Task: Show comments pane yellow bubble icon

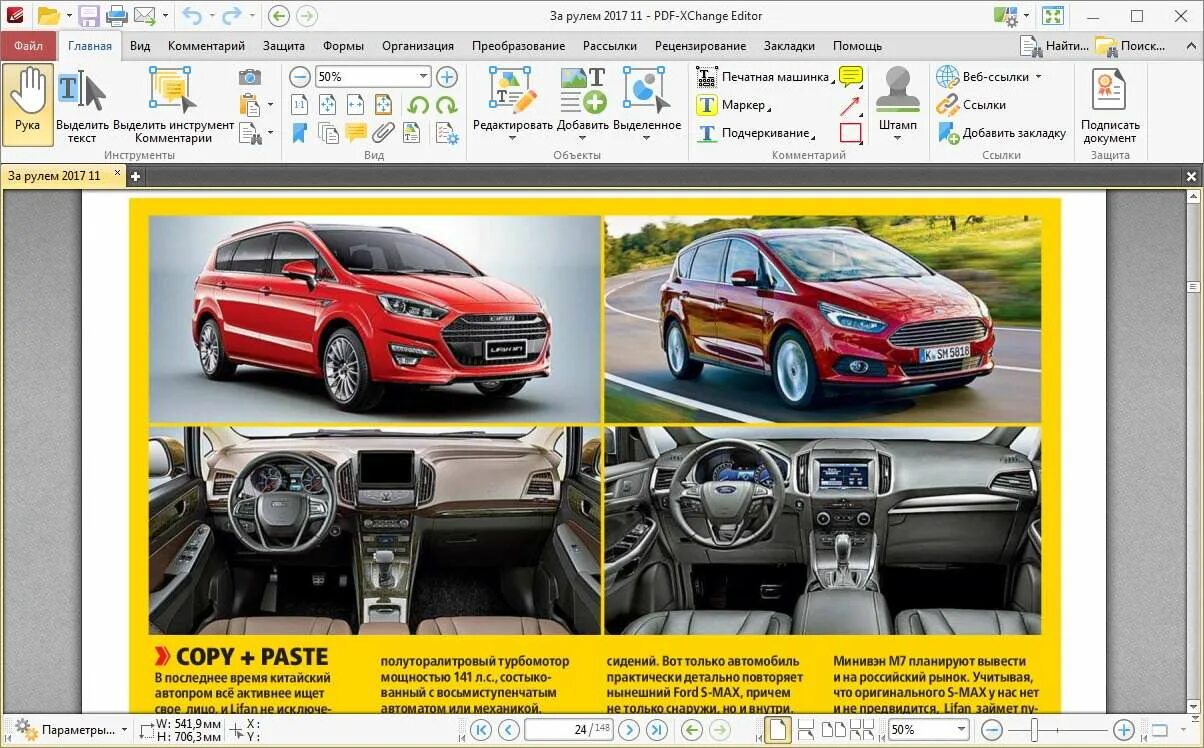Action: tap(355, 133)
